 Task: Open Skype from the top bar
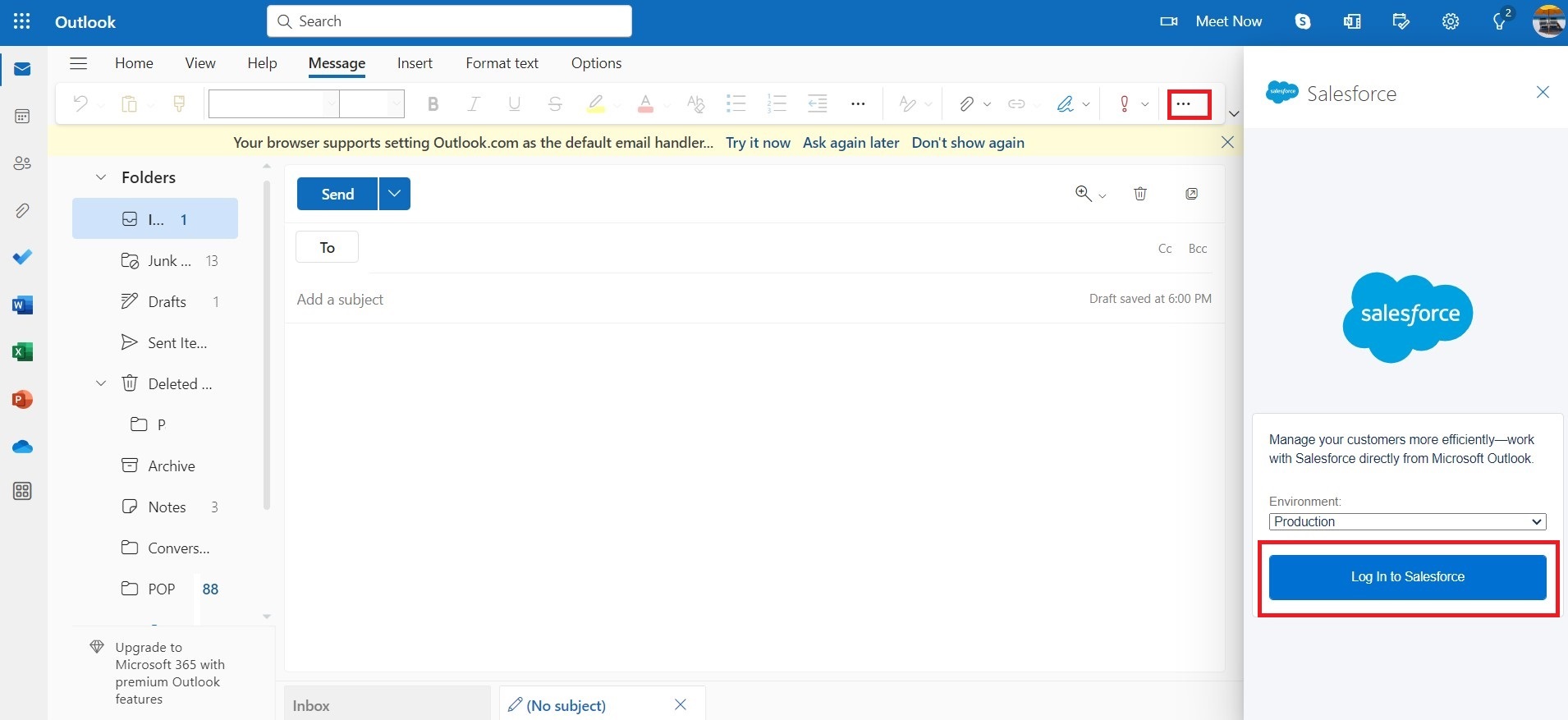[1303, 21]
